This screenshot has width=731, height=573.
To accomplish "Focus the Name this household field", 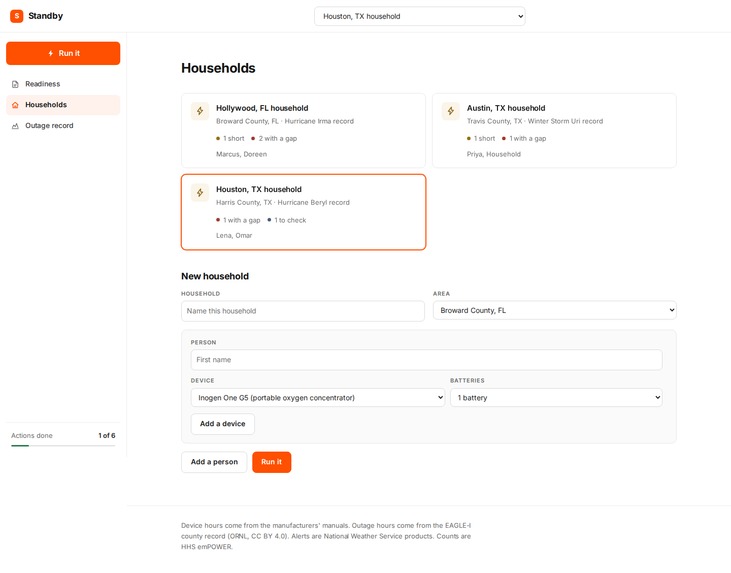I will (303, 311).
